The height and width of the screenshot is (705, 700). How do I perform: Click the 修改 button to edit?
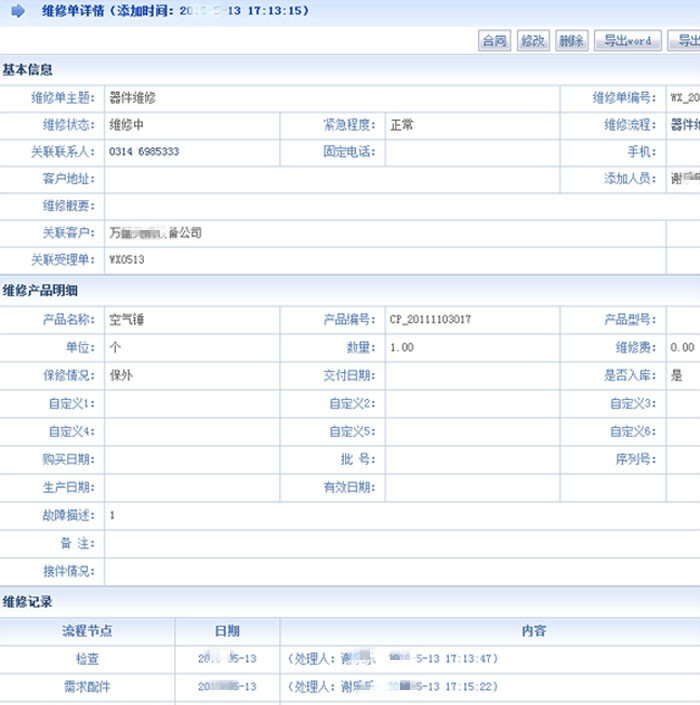pyautogui.click(x=532, y=41)
